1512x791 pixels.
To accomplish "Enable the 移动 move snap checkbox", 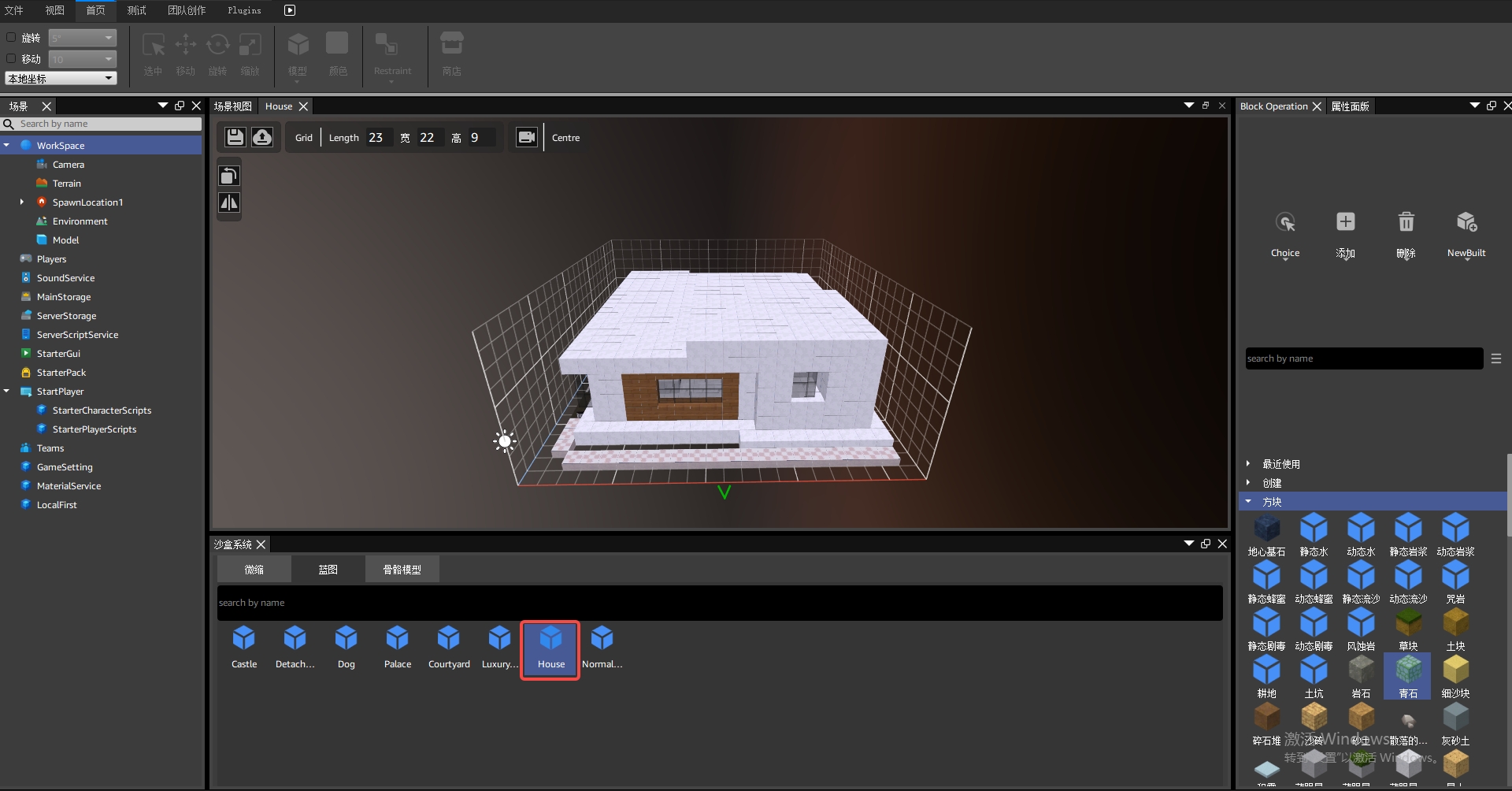I will tap(11, 58).
